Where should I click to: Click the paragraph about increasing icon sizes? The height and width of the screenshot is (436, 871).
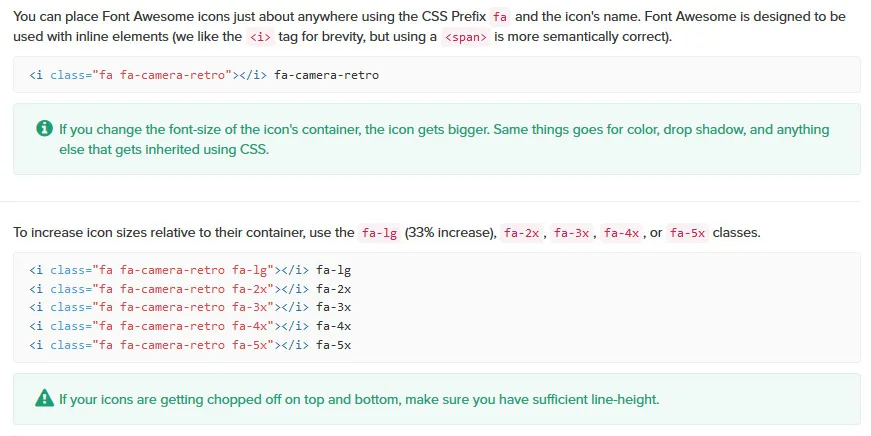click(x=387, y=233)
